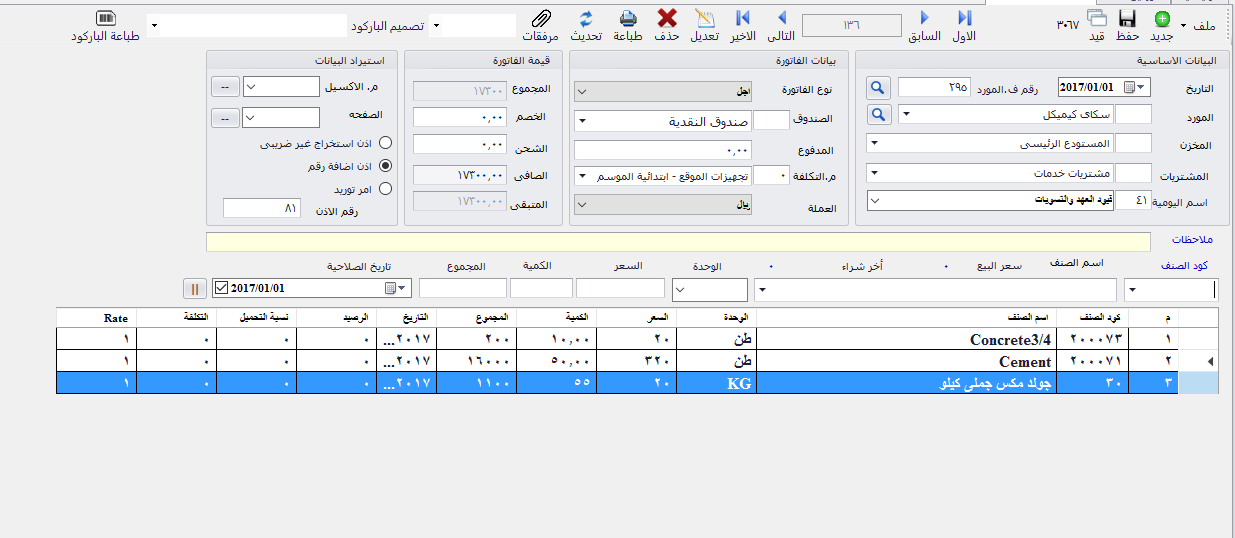Refresh data with تحديث icon

(586, 18)
